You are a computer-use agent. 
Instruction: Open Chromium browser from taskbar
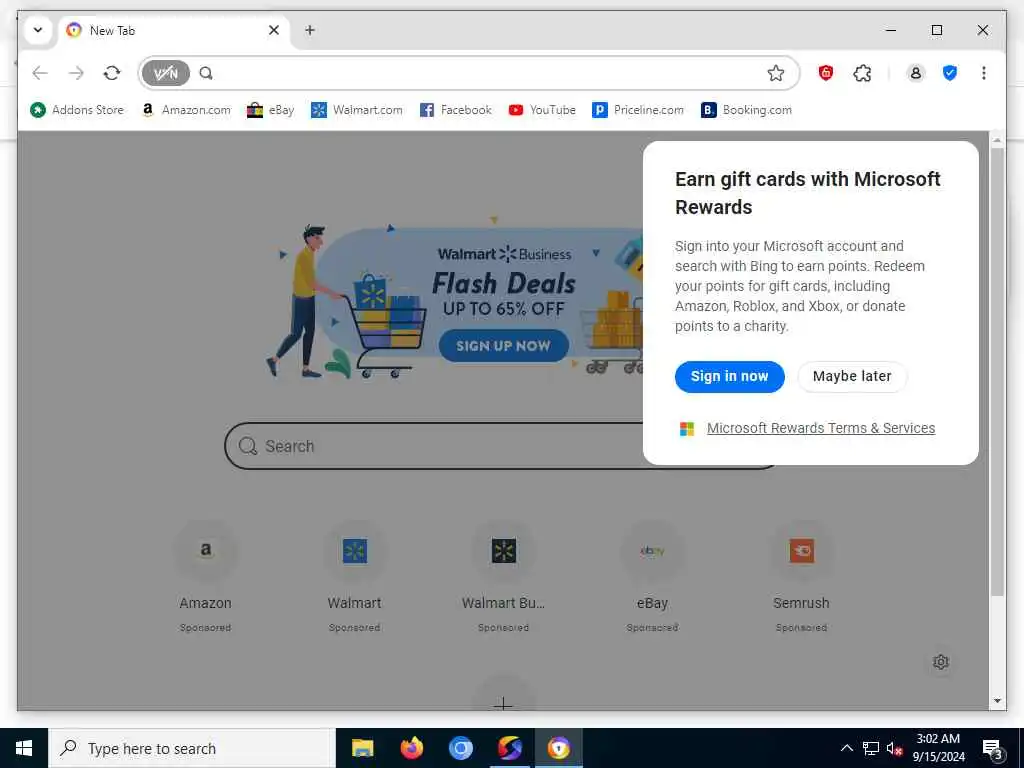460,748
